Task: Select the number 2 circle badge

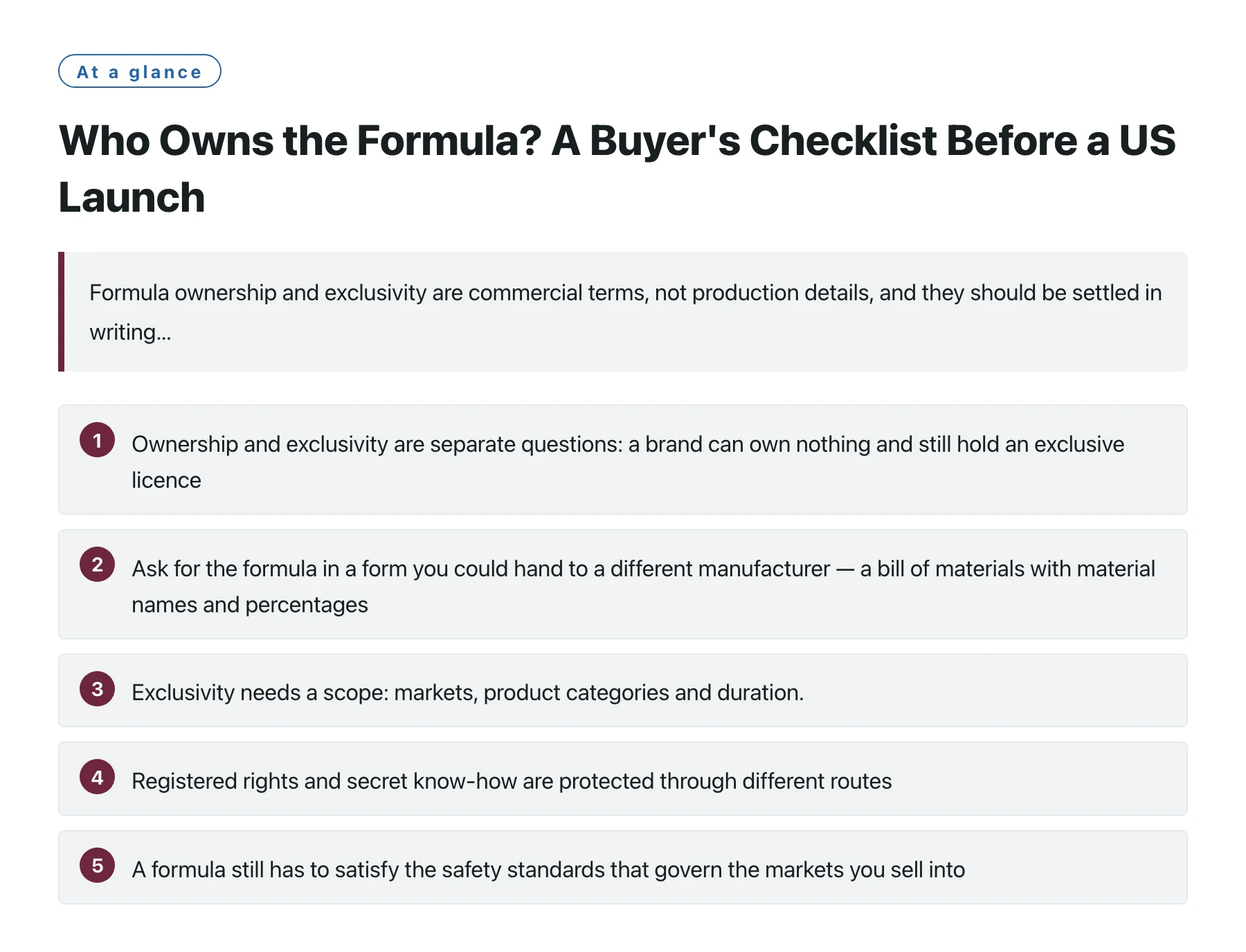Action: (x=97, y=565)
